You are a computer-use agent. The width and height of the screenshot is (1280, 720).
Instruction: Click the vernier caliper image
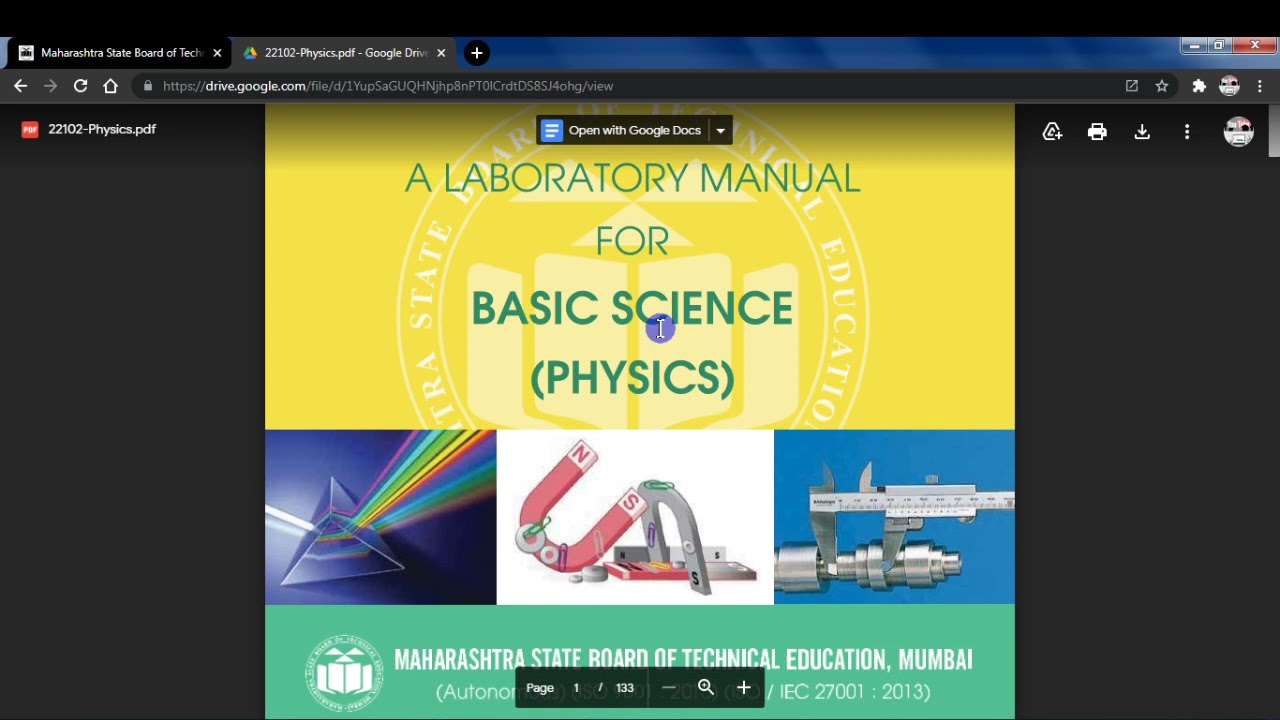(894, 517)
